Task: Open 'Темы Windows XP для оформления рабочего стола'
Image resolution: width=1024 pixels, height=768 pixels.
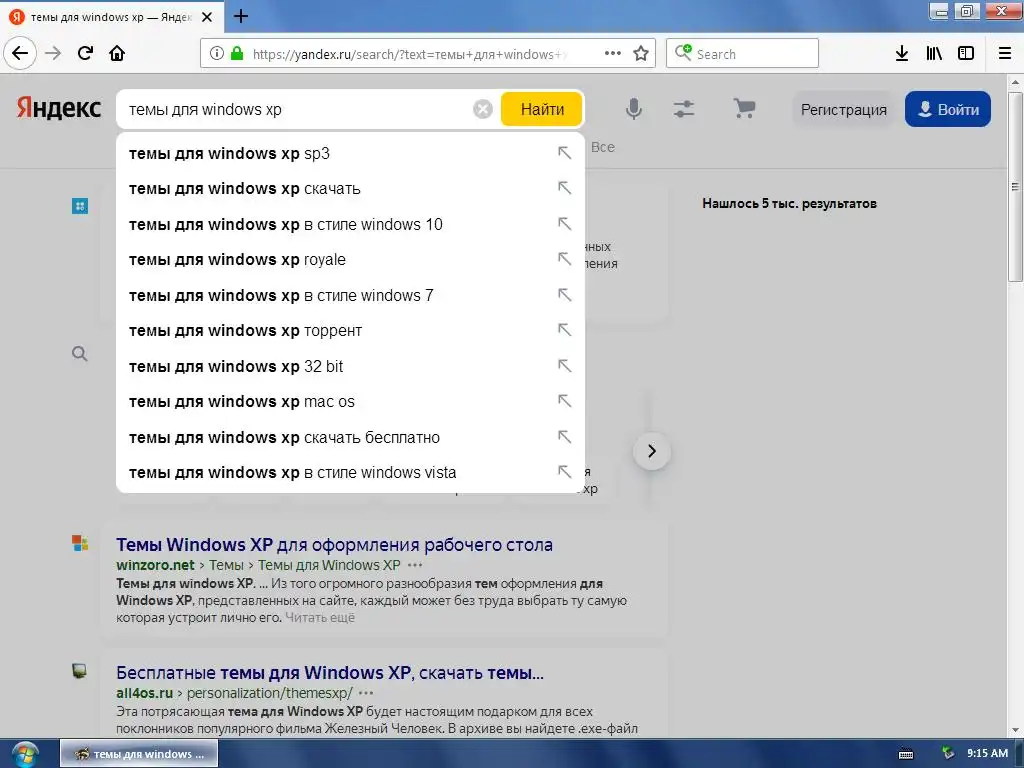Action: point(334,545)
